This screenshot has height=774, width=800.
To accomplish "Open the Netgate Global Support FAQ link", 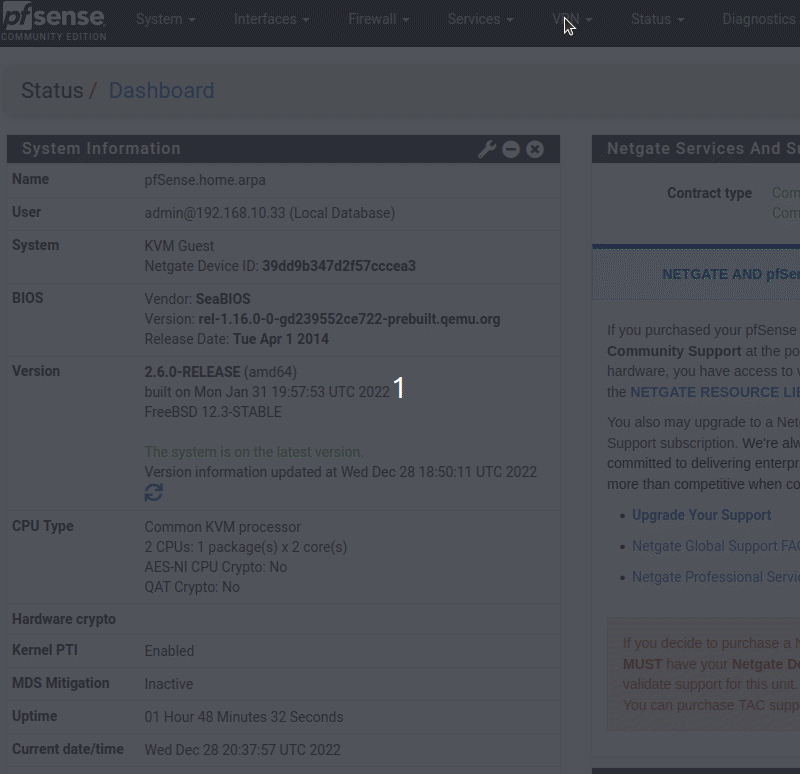I will [716, 545].
